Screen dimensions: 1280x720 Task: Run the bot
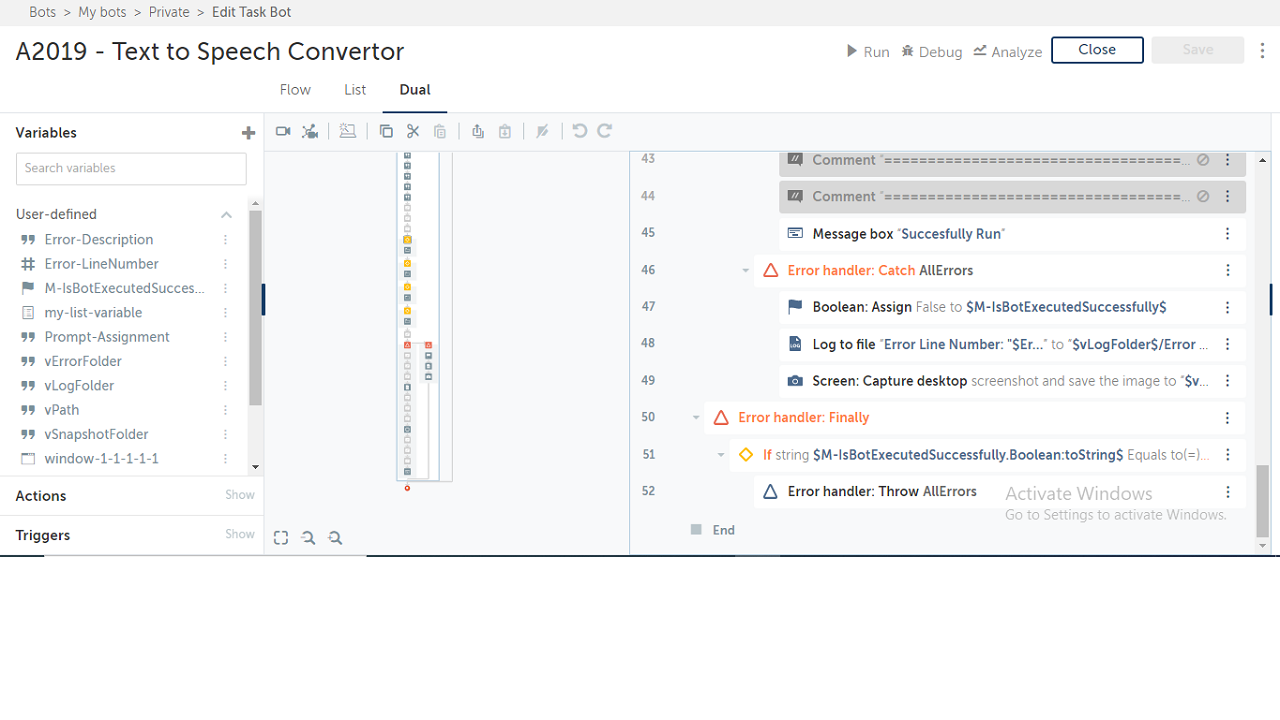pos(867,51)
